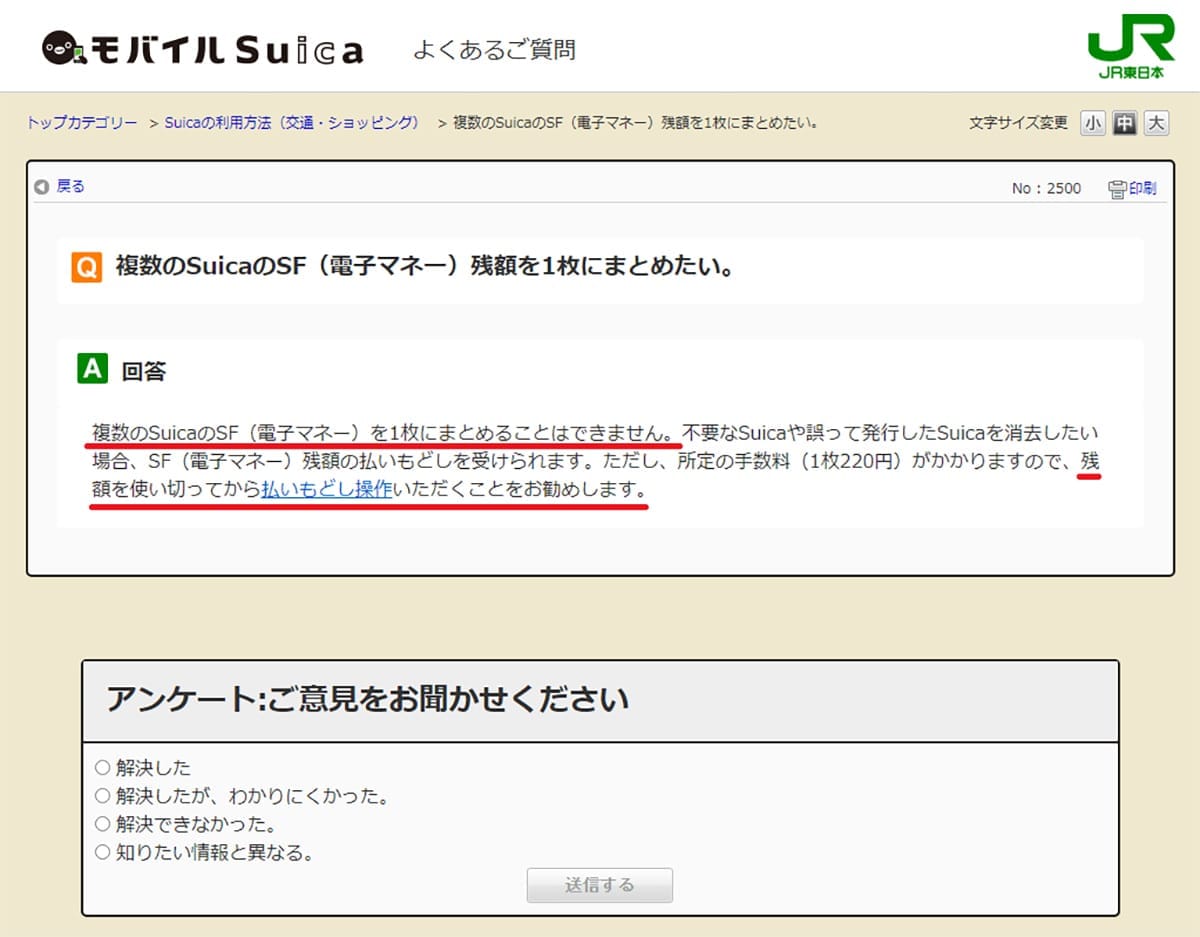Click the 戻る back link
This screenshot has height=937, width=1200.
pos(70,186)
